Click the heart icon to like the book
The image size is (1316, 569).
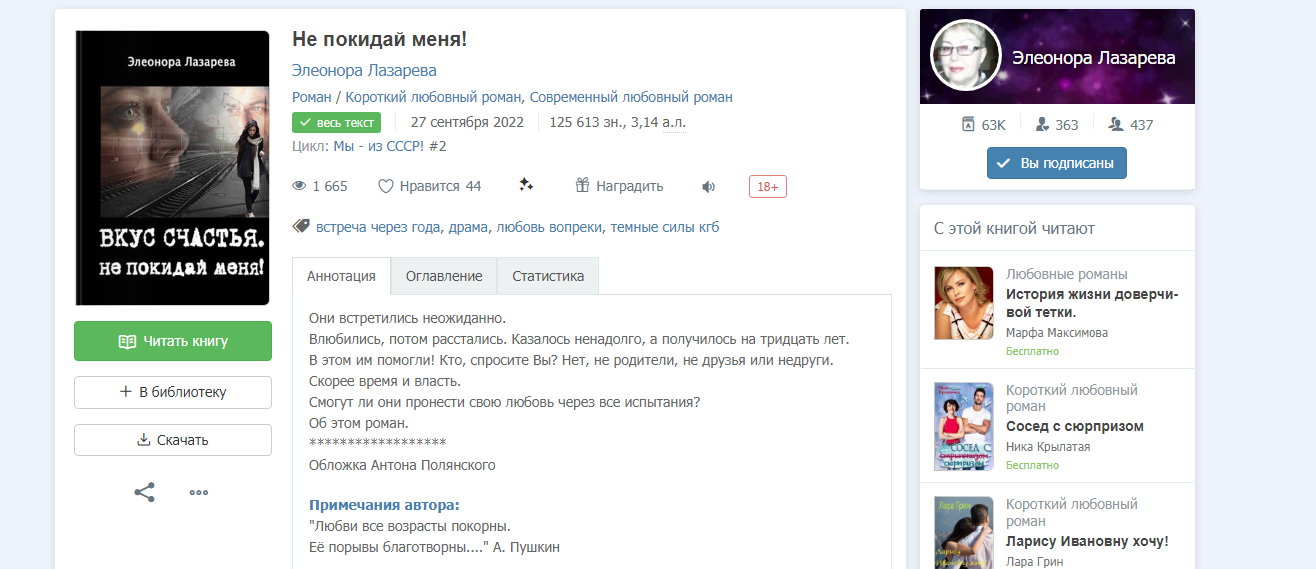386,186
